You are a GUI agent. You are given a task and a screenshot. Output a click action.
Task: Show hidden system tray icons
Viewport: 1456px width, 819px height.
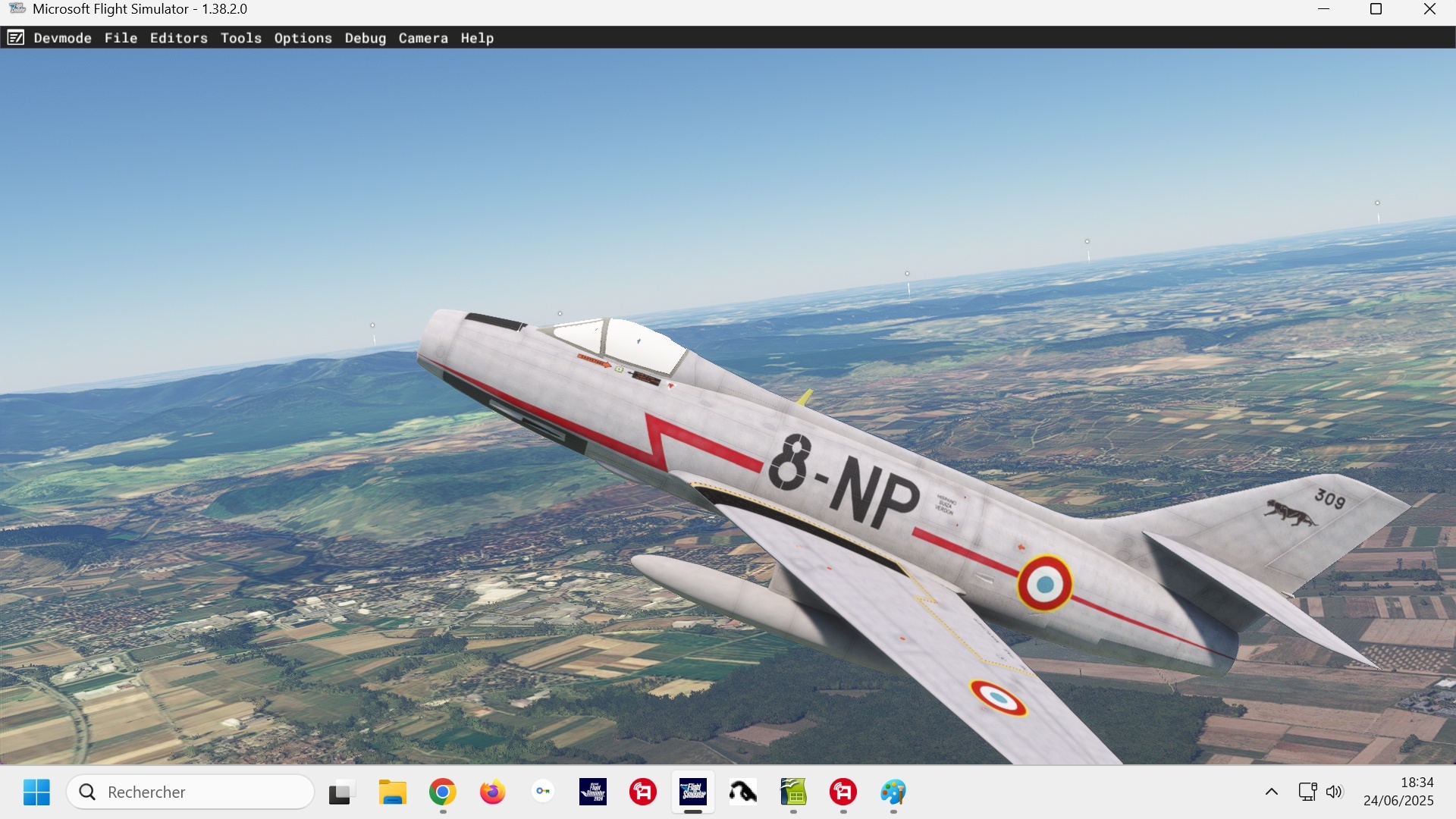pyautogui.click(x=1272, y=792)
